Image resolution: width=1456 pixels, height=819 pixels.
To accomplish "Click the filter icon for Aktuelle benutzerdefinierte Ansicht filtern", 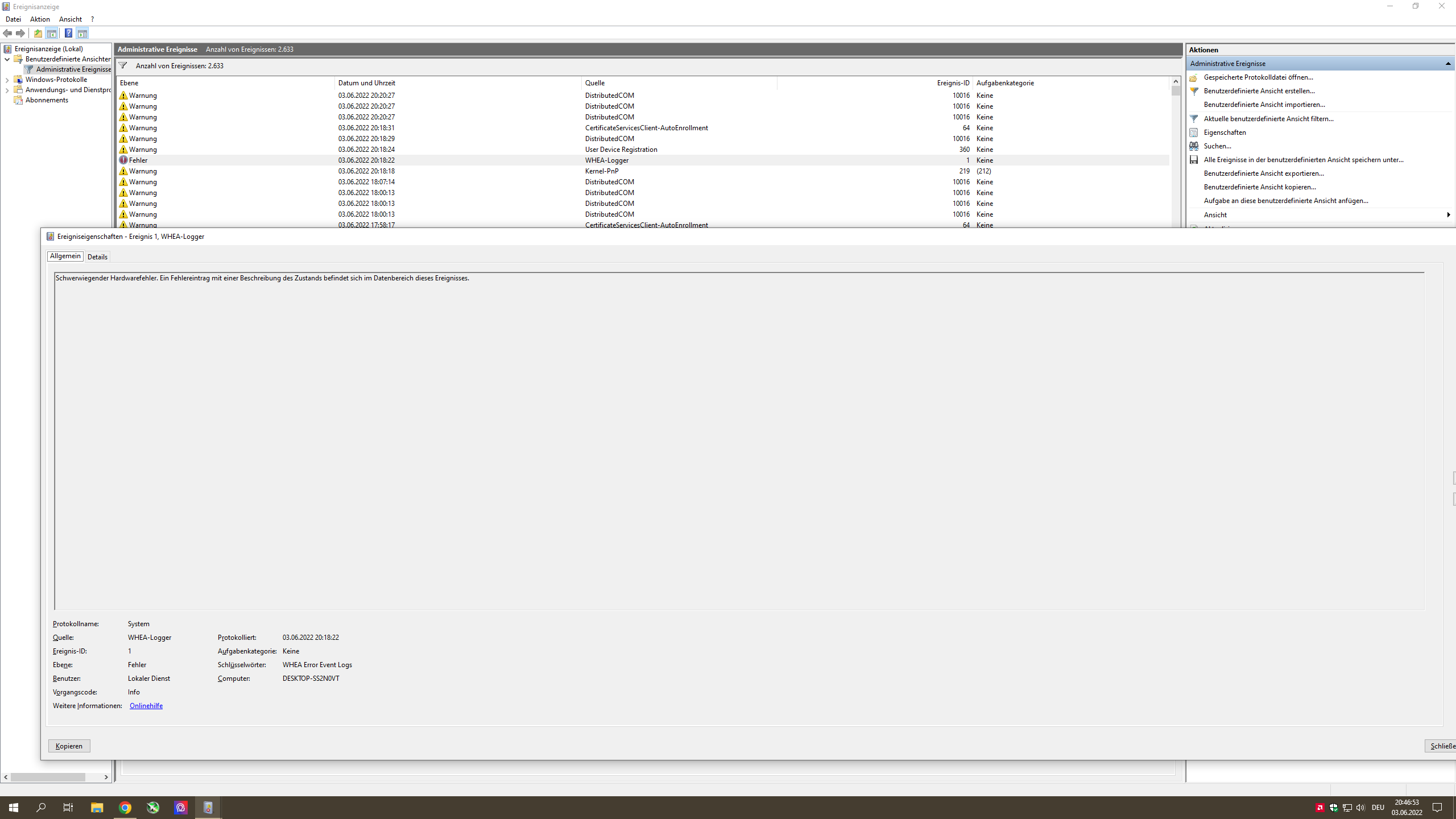I will (1194, 119).
